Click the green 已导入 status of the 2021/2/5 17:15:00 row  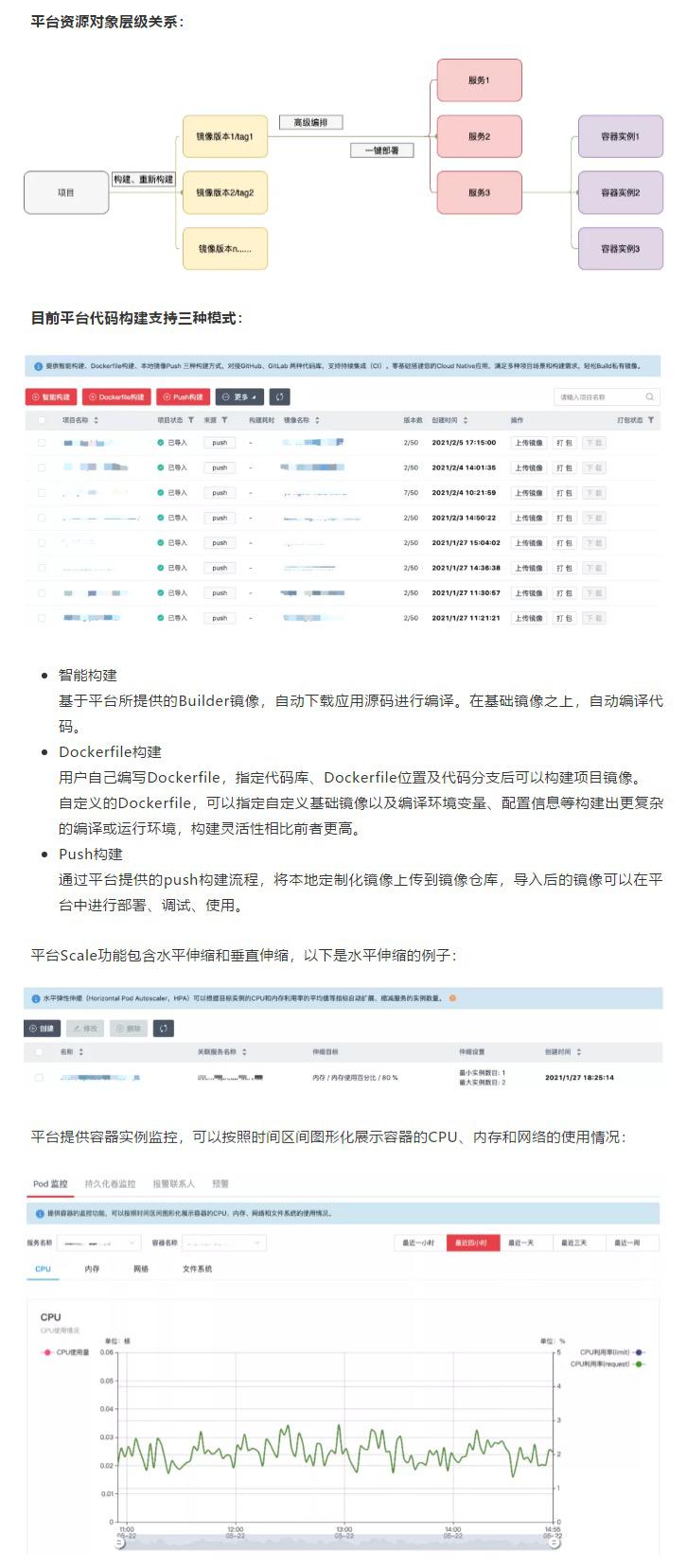173,443
